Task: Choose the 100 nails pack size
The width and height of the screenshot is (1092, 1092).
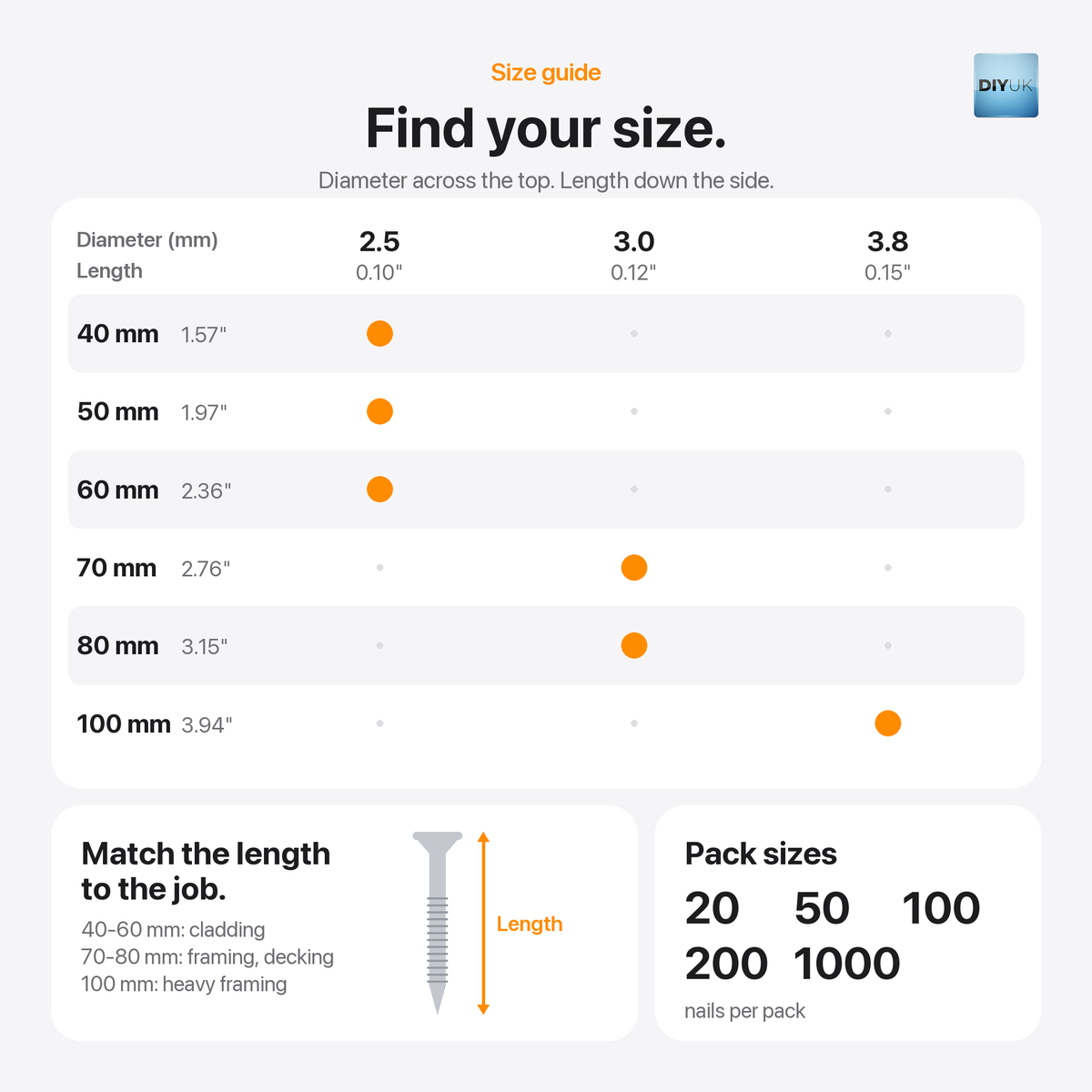Action: [x=941, y=908]
